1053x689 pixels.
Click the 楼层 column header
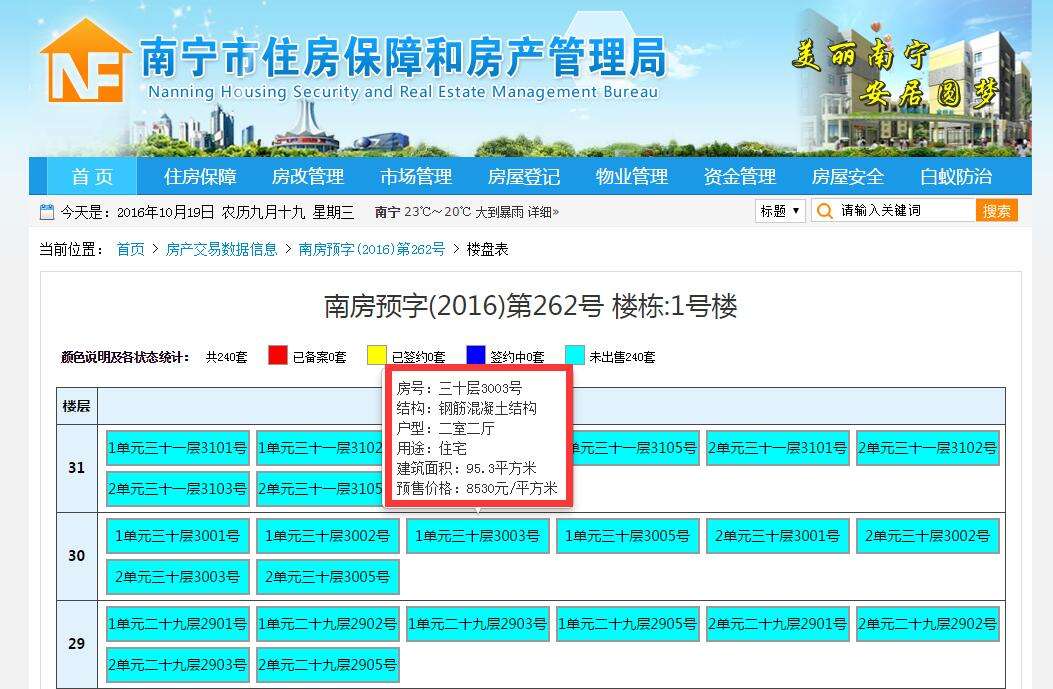click(77, 406)
